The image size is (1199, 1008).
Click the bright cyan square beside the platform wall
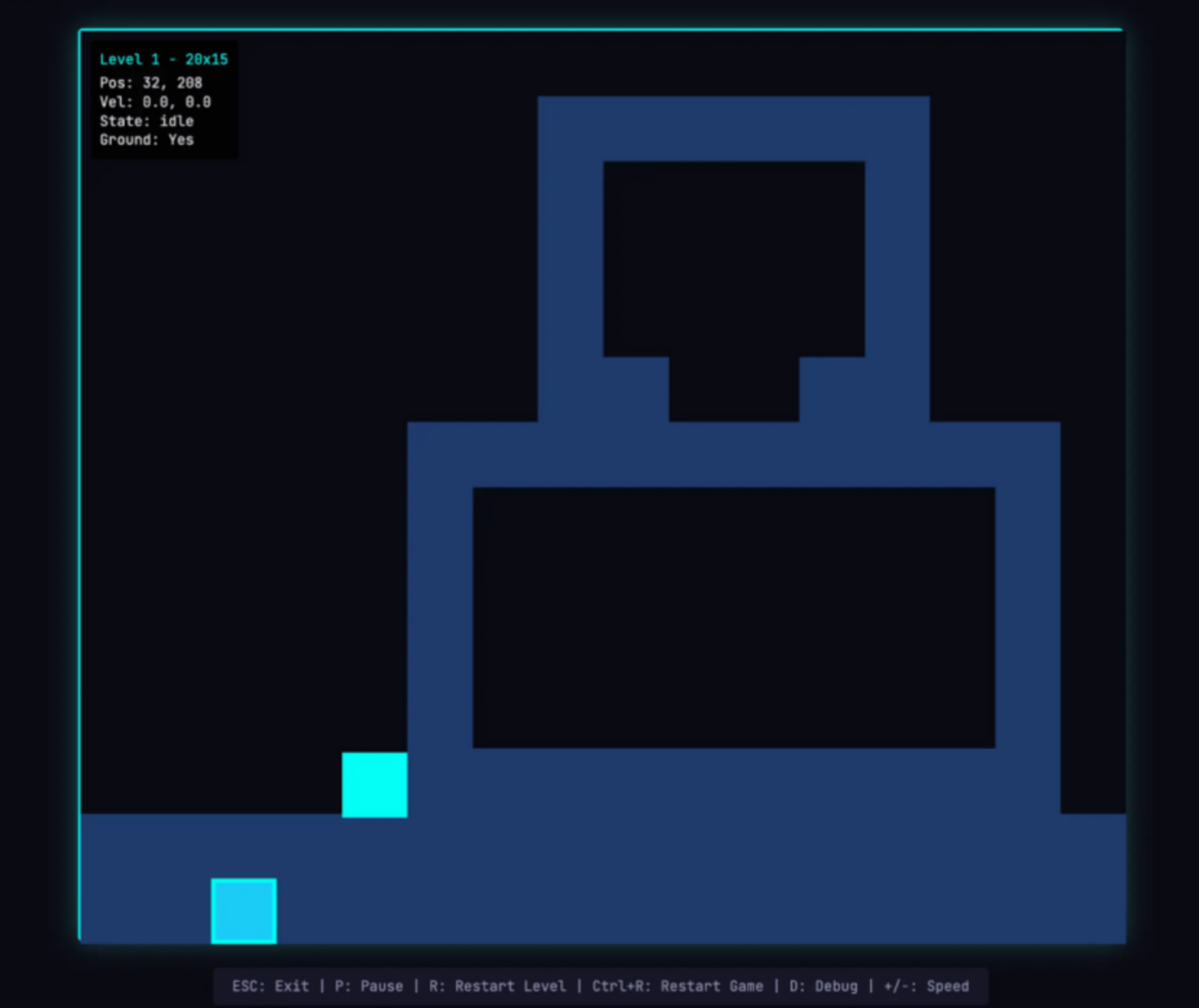click(374, 785)
